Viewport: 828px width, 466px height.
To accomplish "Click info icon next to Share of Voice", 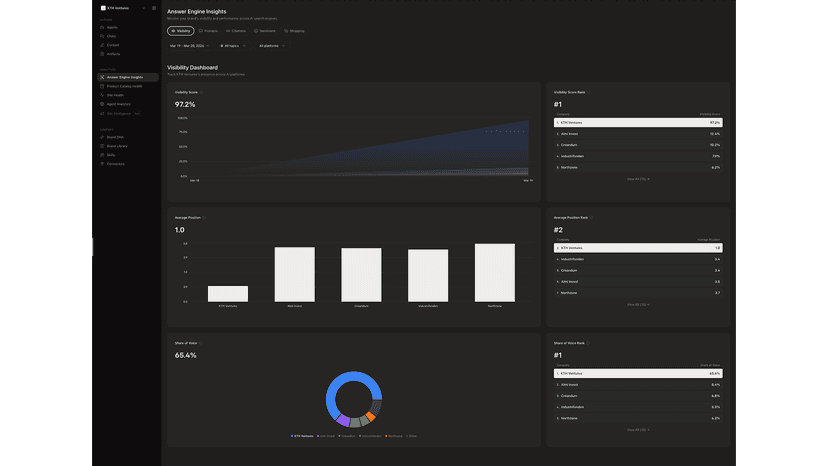I will 201,343.
